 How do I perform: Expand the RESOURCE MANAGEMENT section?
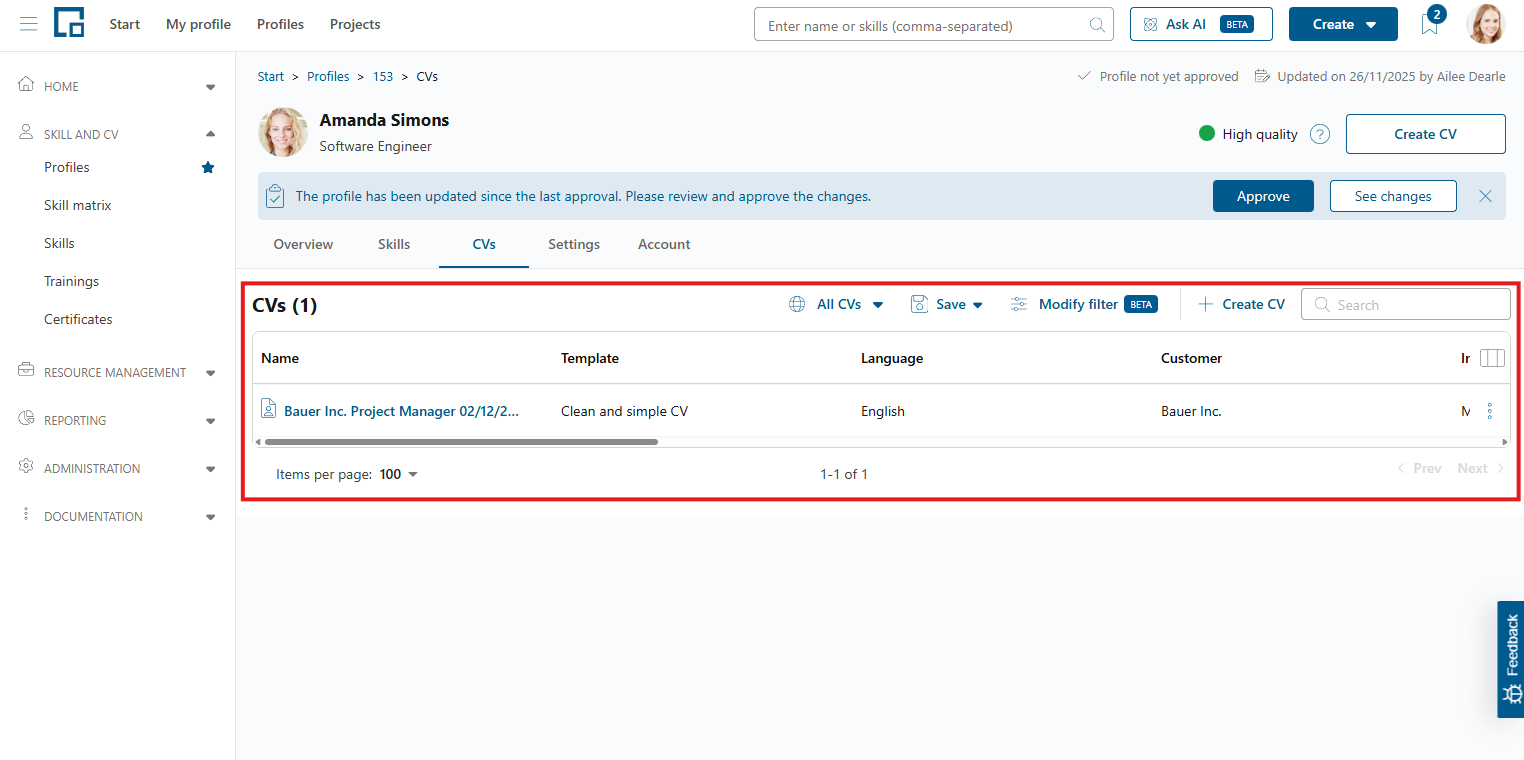[118, 373]
